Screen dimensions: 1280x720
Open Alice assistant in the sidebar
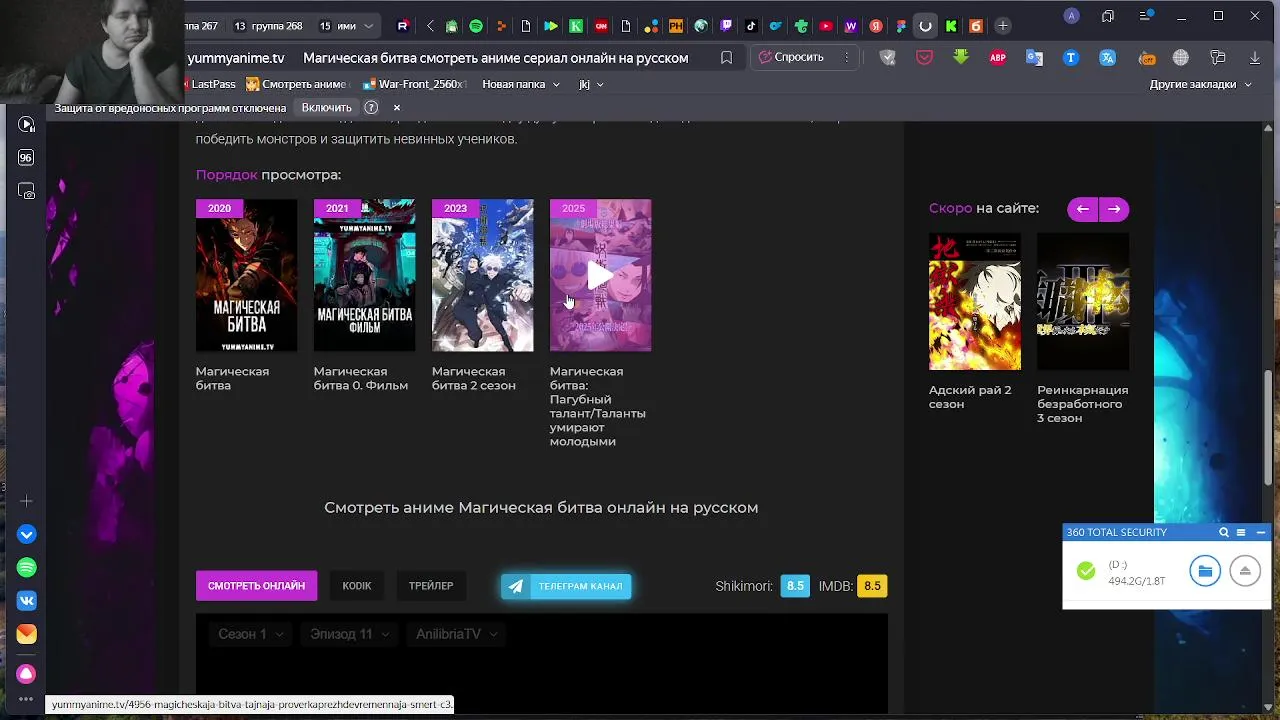point(27,674)
